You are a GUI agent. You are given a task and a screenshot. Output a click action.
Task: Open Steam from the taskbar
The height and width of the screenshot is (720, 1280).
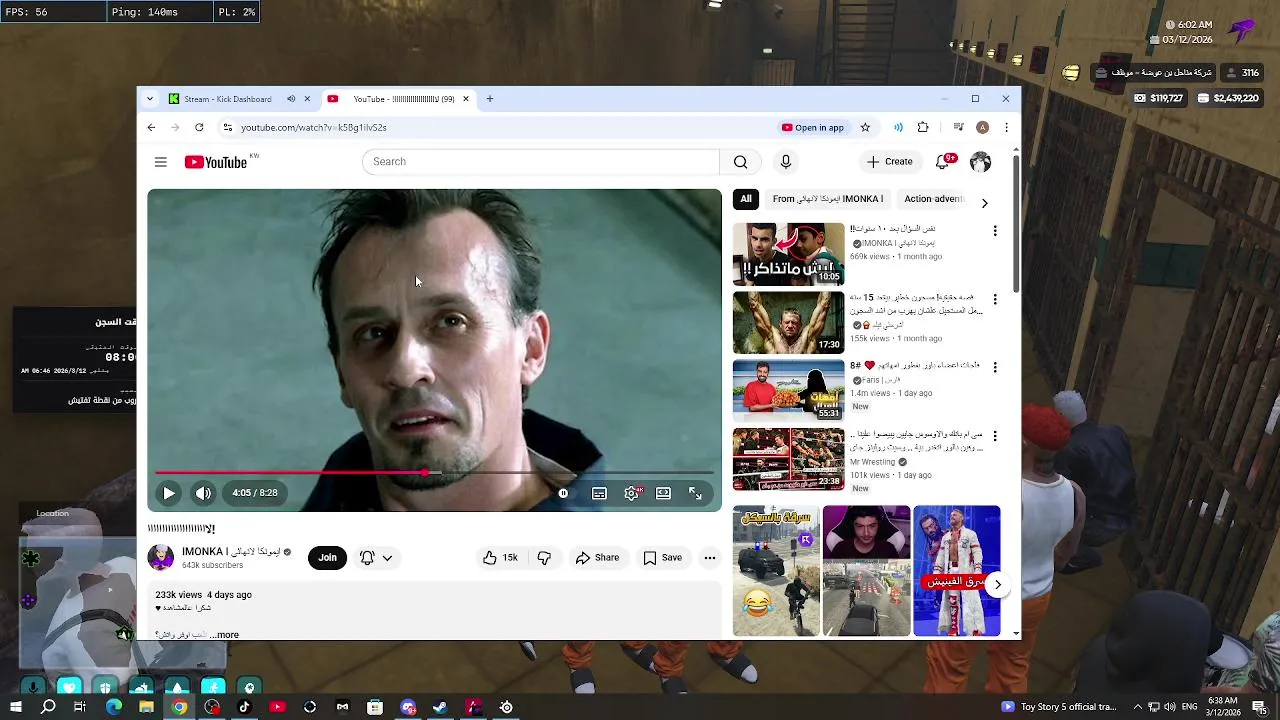(x=440, y=707)
